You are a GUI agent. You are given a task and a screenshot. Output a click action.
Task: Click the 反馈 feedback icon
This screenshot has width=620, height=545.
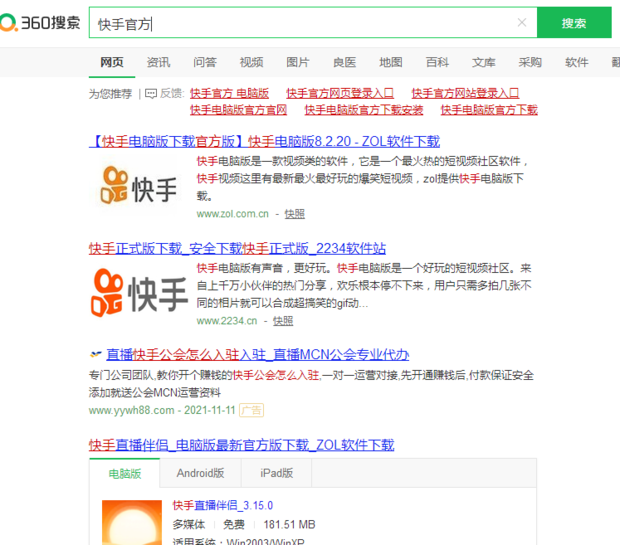[151, 94]
